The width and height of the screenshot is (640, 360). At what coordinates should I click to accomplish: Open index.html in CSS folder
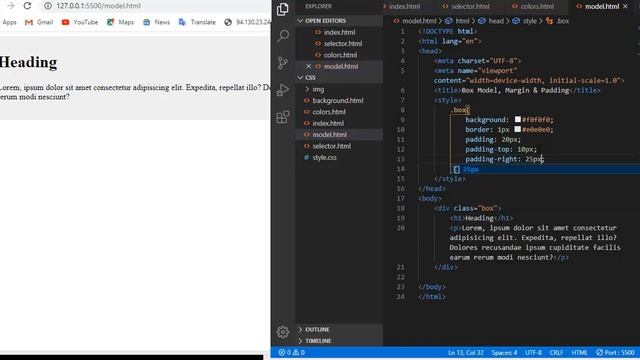tap(339, 123)
